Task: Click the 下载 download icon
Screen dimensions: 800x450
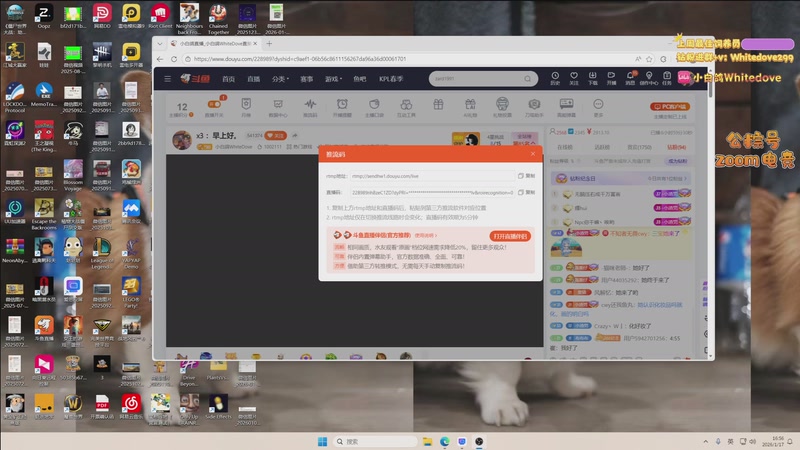Action: point(592,78)
